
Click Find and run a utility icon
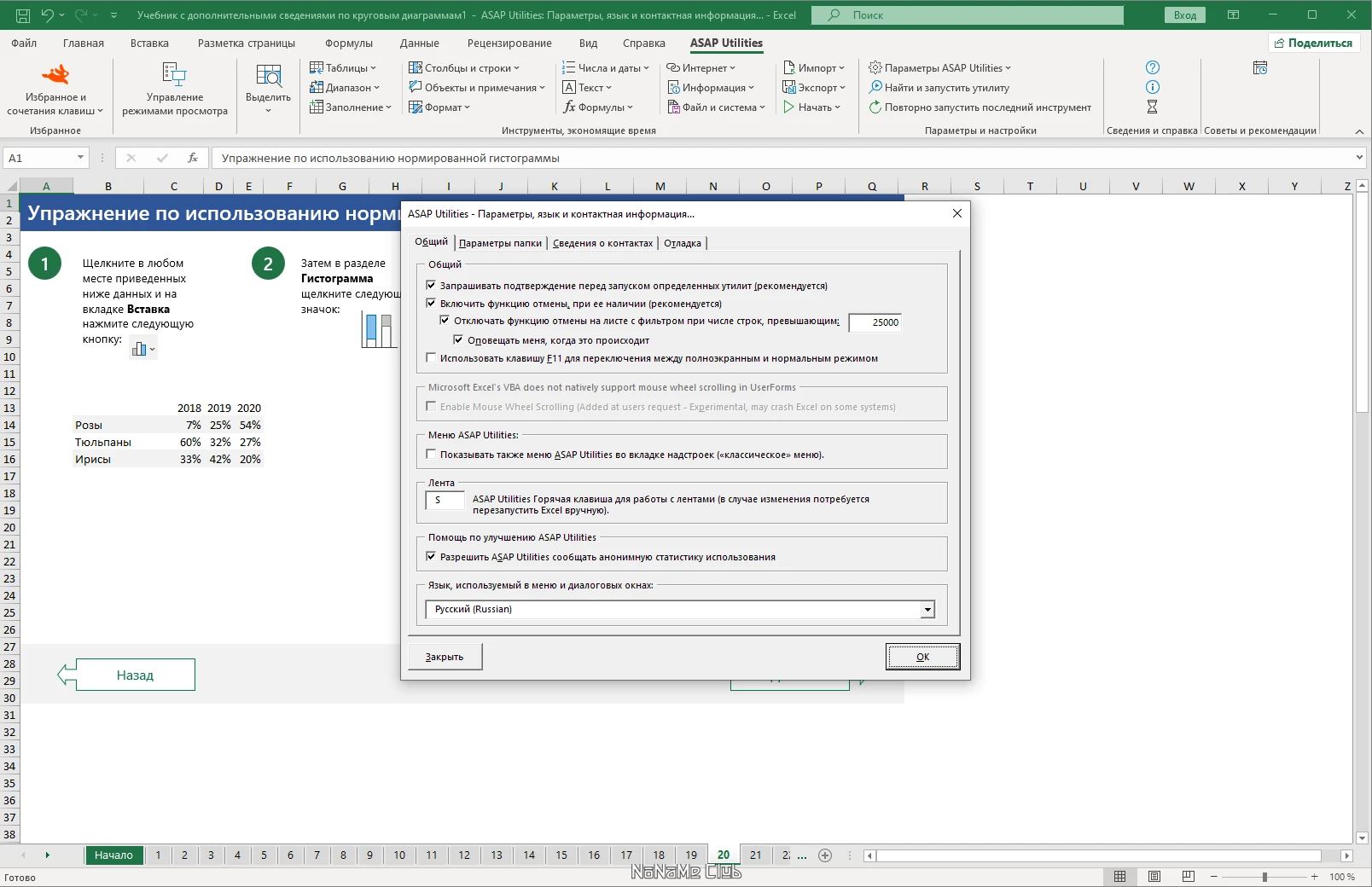[875, 87]
